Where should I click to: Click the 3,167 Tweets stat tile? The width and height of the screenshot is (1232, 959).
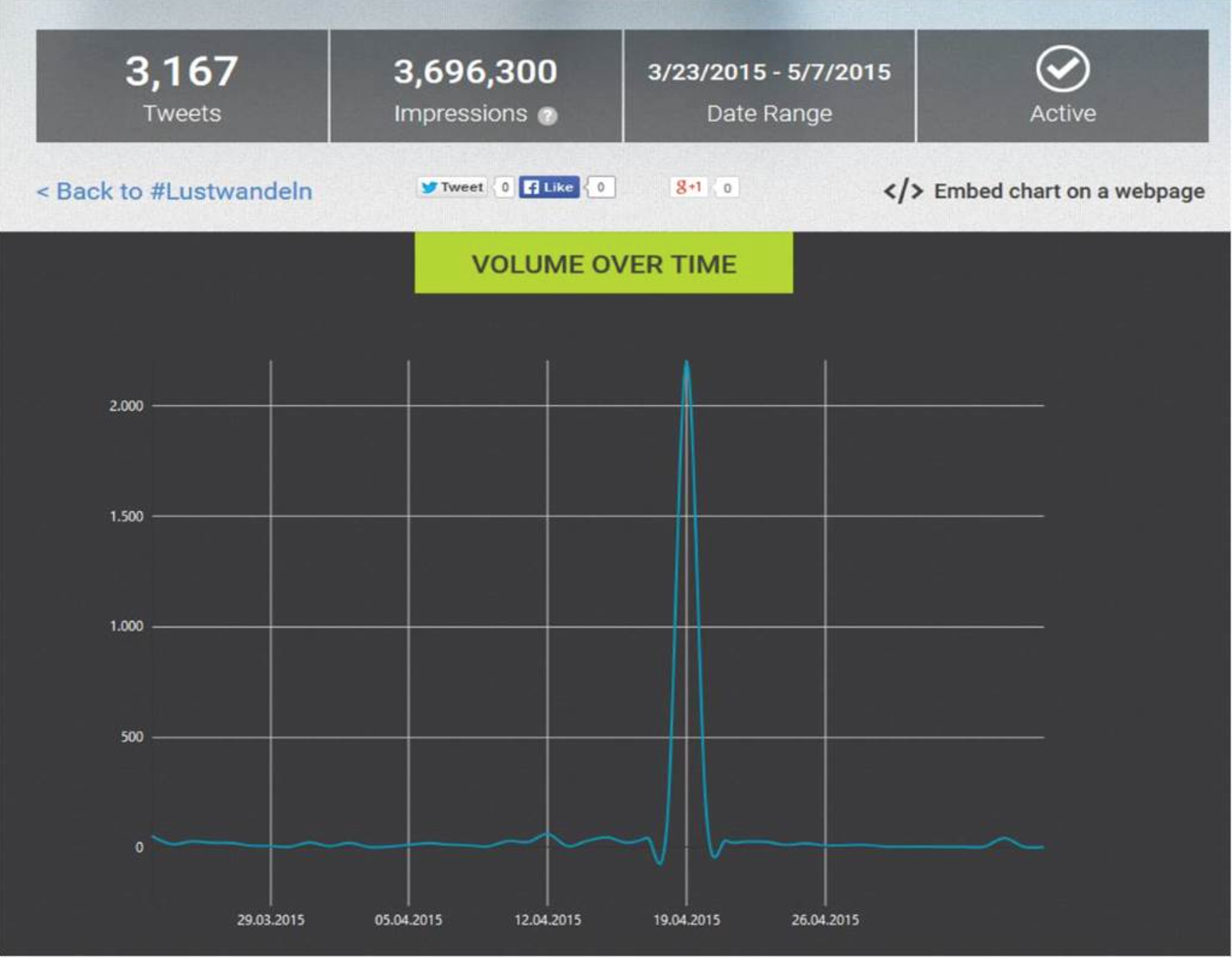(x=182, y=86)
